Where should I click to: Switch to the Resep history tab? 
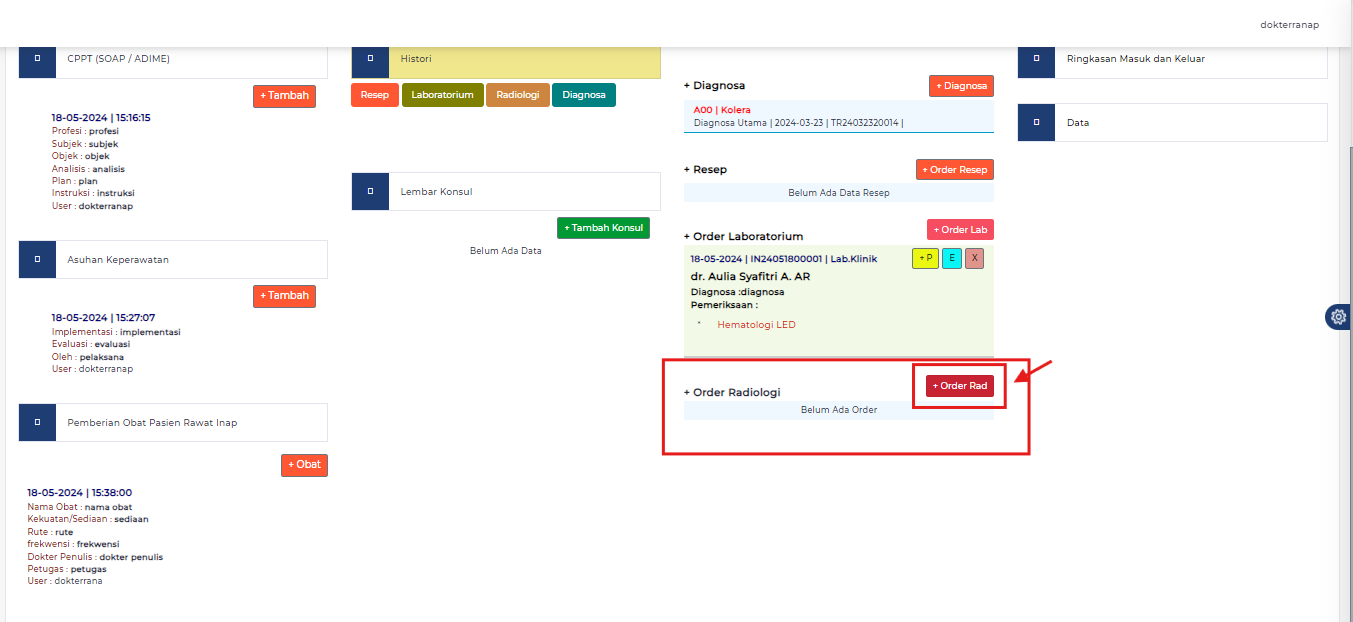[375, 95]
